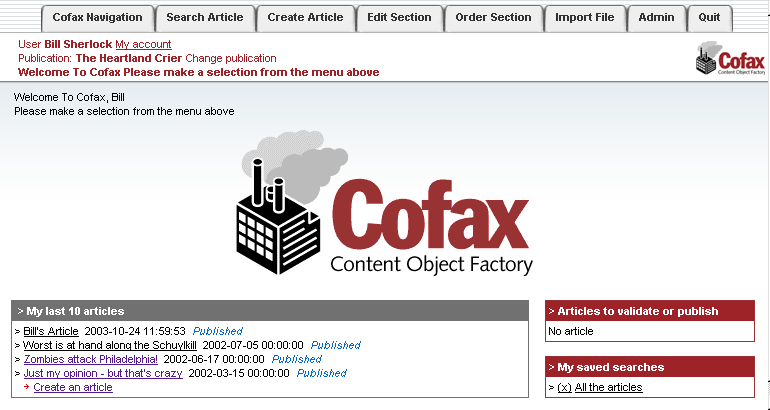Screen dimensions: 770x410
Task: Click the Admin tab
Action: [x=657, y=18]
